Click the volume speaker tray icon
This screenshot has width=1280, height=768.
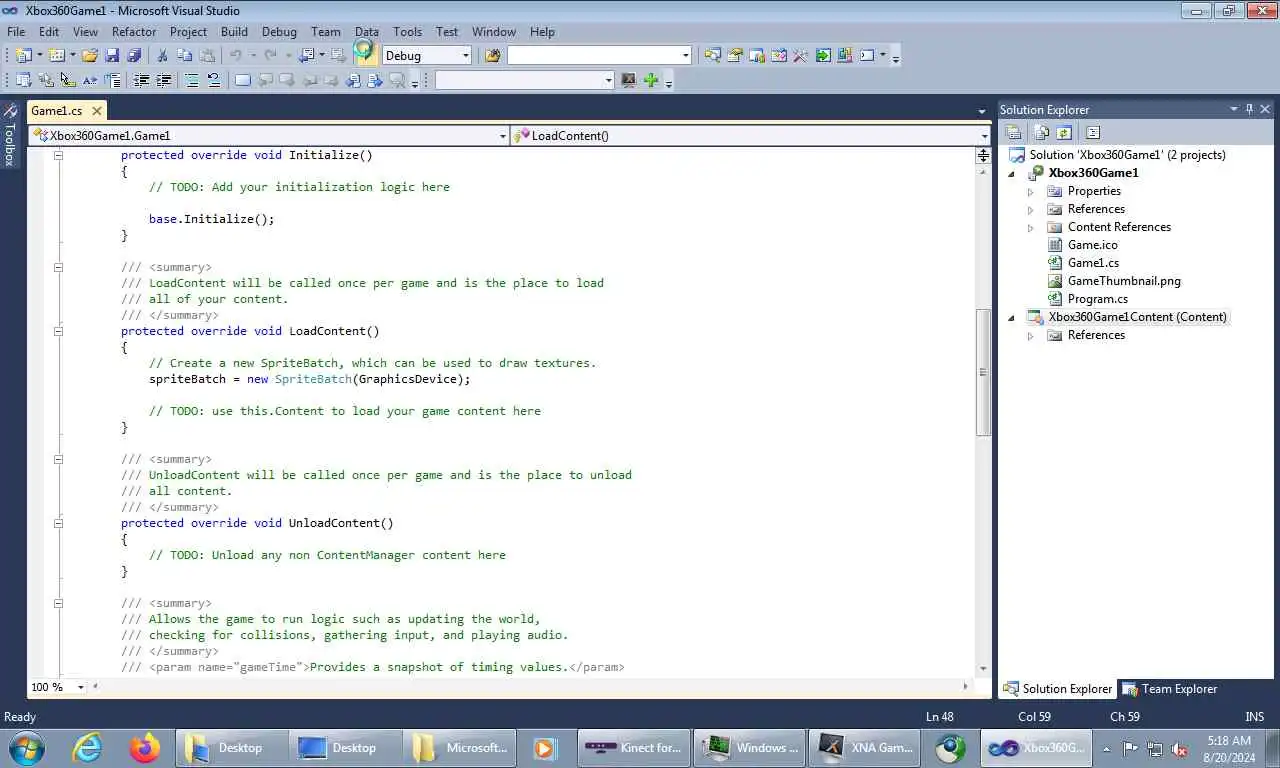[1180, 748]
